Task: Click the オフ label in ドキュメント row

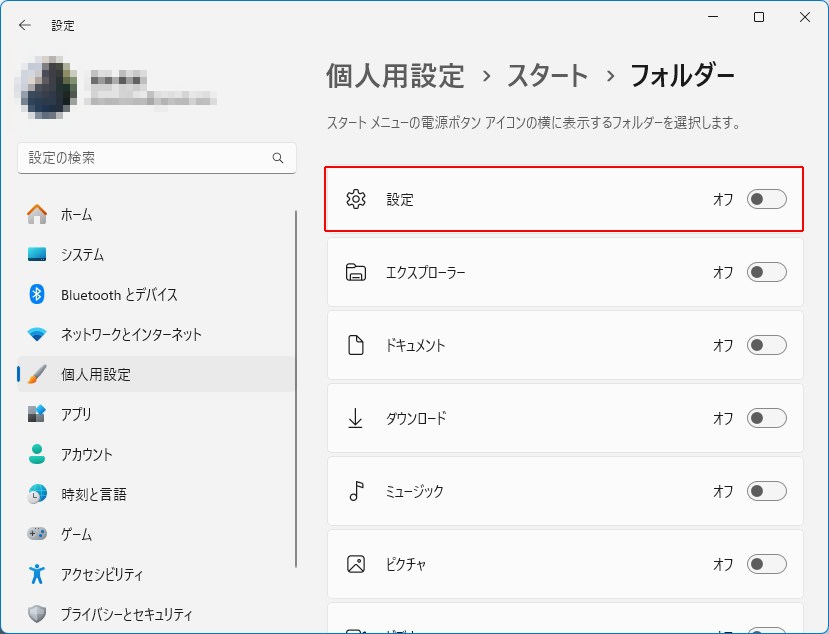Action: pos(723,345)
